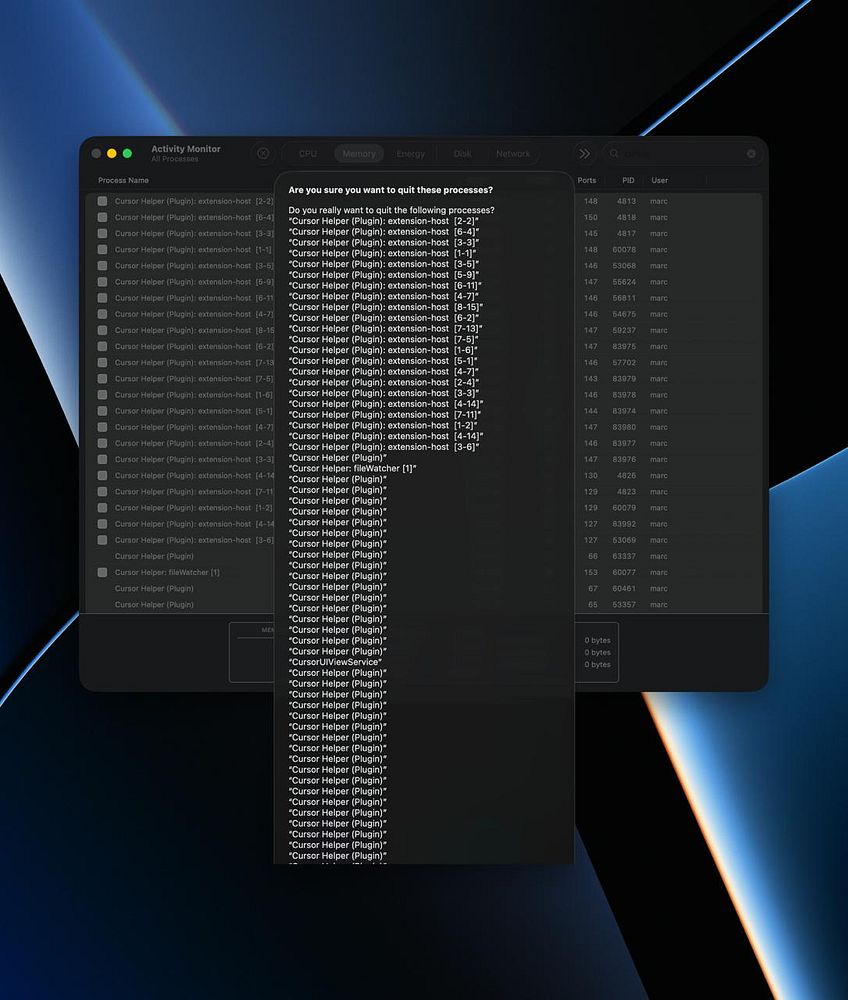
Task: Focus the Activity Monitor search field
Action: tap(682, 154)
